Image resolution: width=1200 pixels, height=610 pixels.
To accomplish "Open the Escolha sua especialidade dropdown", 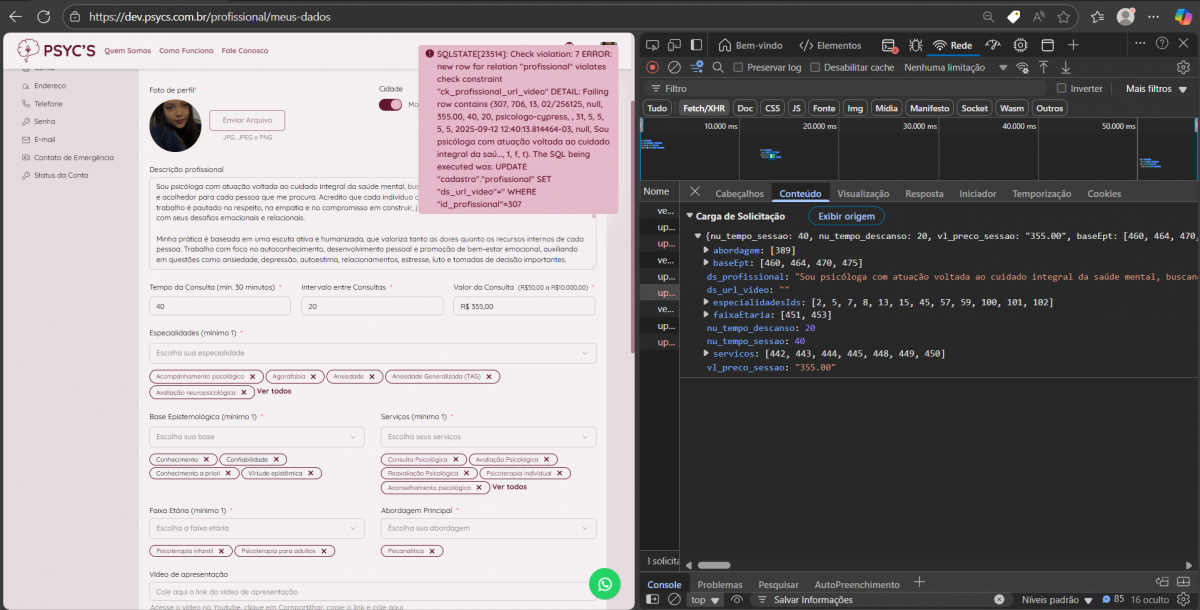I will click(x=372, y=353).
